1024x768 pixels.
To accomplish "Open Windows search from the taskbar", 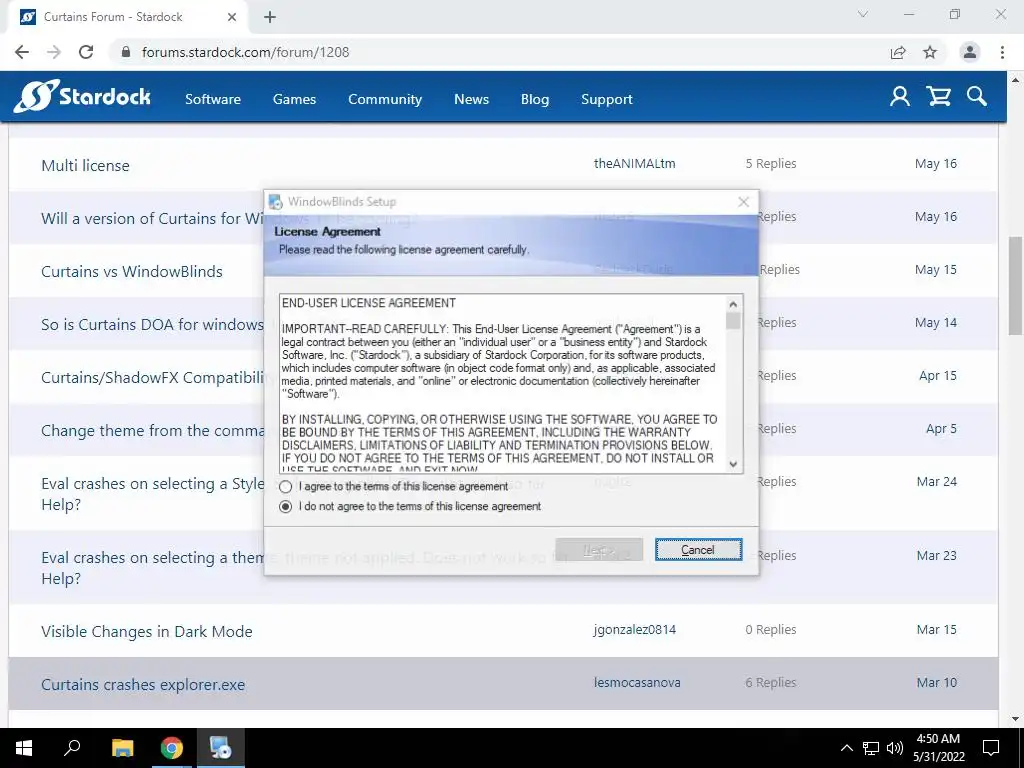I will pos(72,748).
